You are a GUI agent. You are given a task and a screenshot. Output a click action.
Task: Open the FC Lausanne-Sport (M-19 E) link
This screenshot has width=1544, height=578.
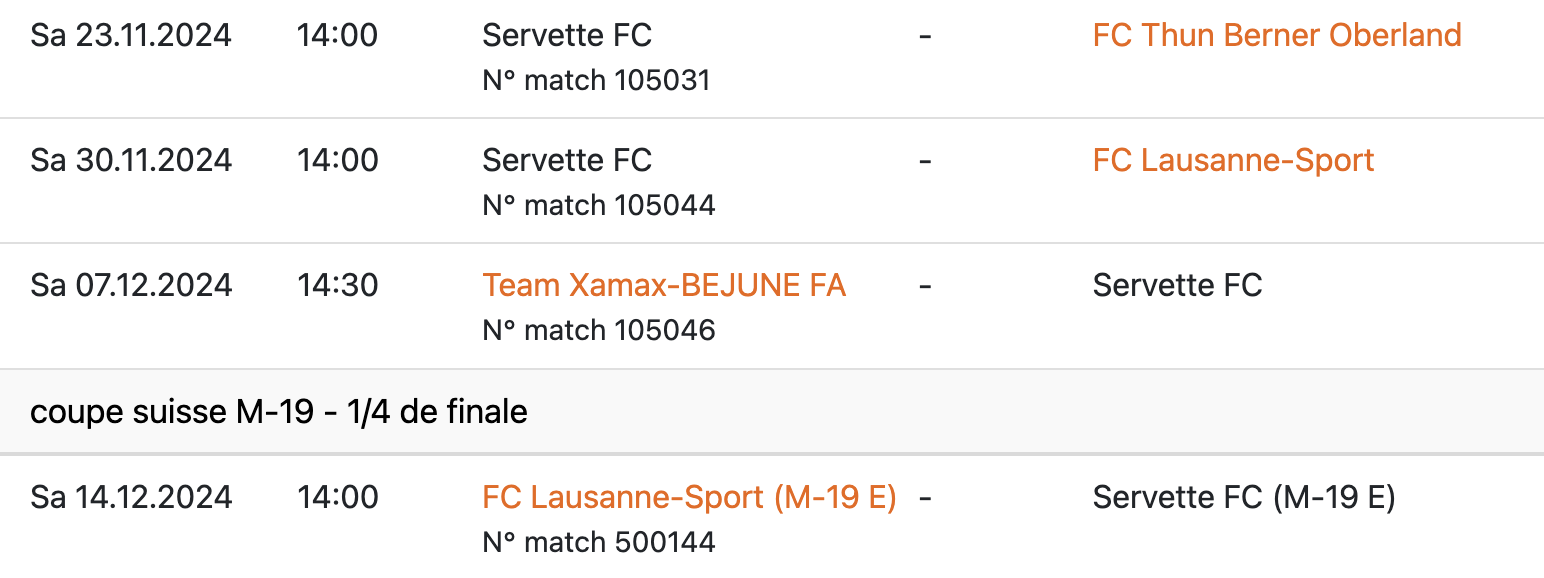[689, 498]
